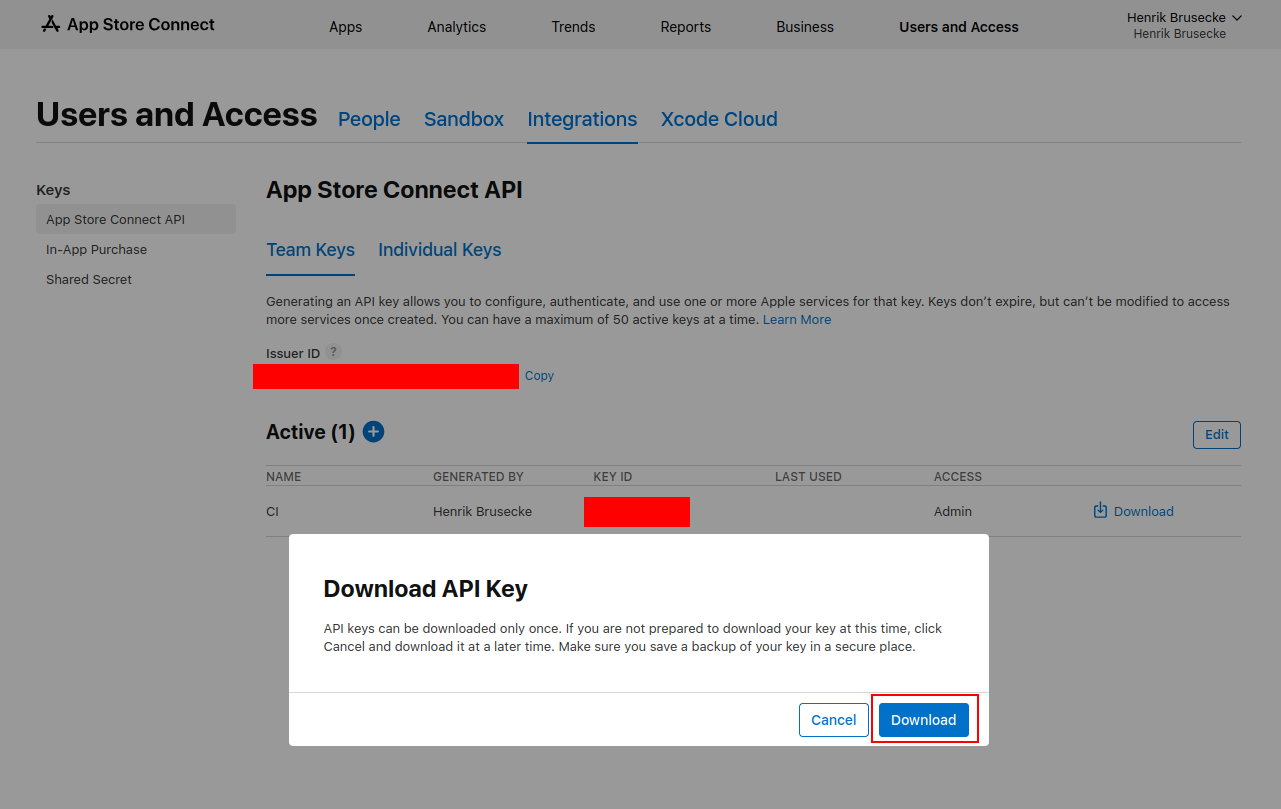
Task: Switch to the Individual Keys tab
Action: click(x=440, y=250)
